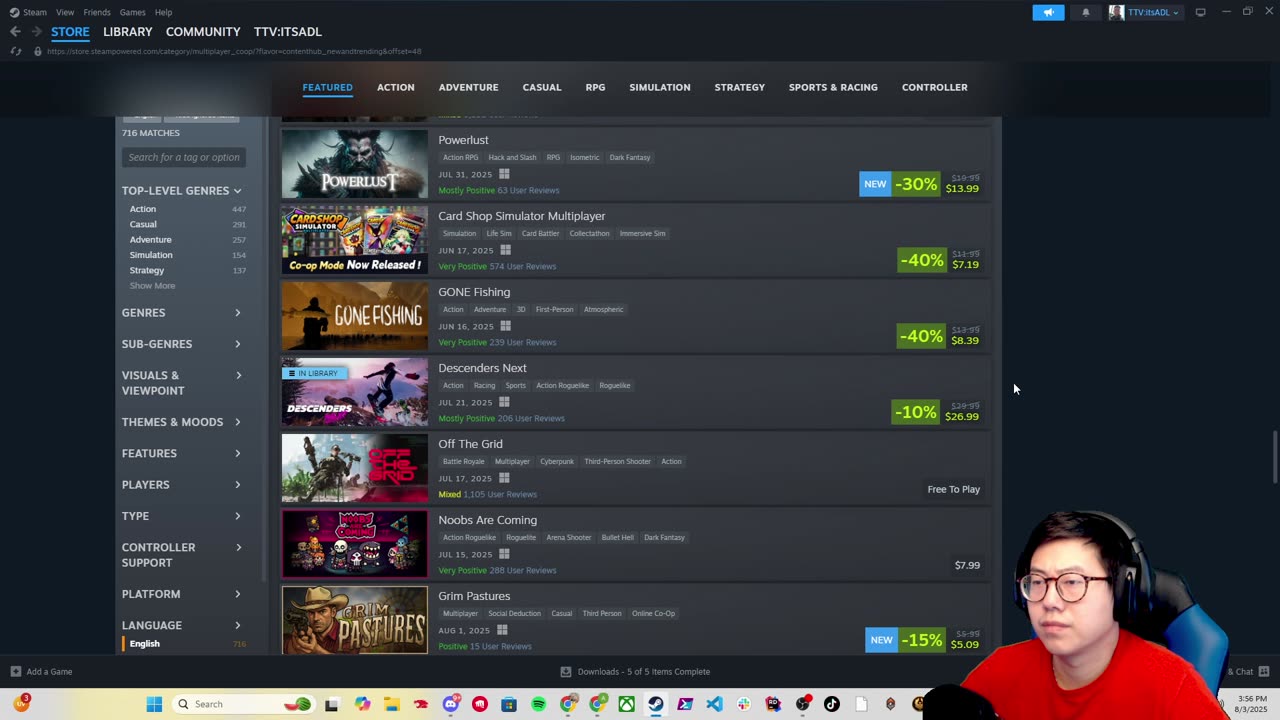Screen dimensions: 1280x720
Task: Open the View menu
Action: tap(65, 12)
